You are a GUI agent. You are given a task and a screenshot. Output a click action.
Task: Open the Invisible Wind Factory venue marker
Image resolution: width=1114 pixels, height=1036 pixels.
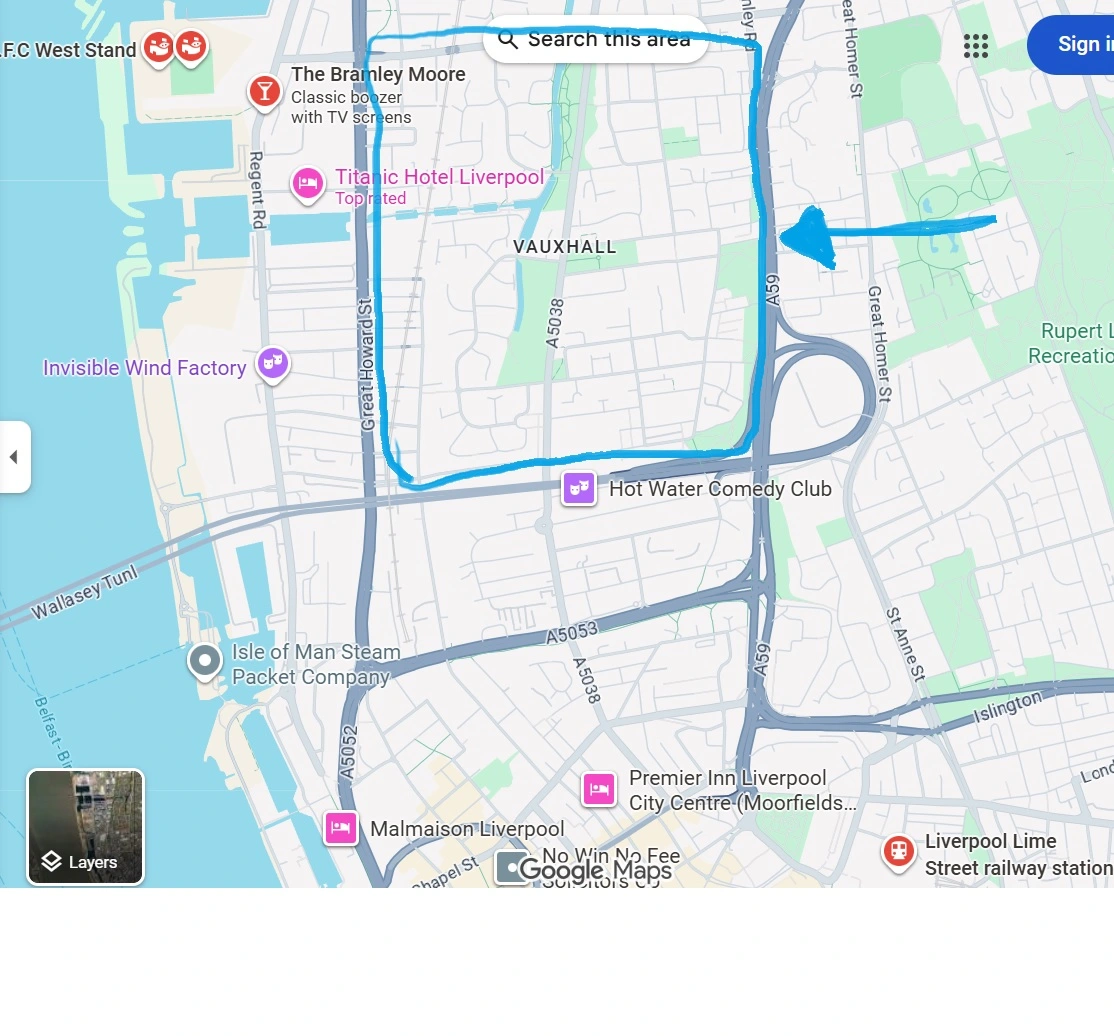(273, 364)
